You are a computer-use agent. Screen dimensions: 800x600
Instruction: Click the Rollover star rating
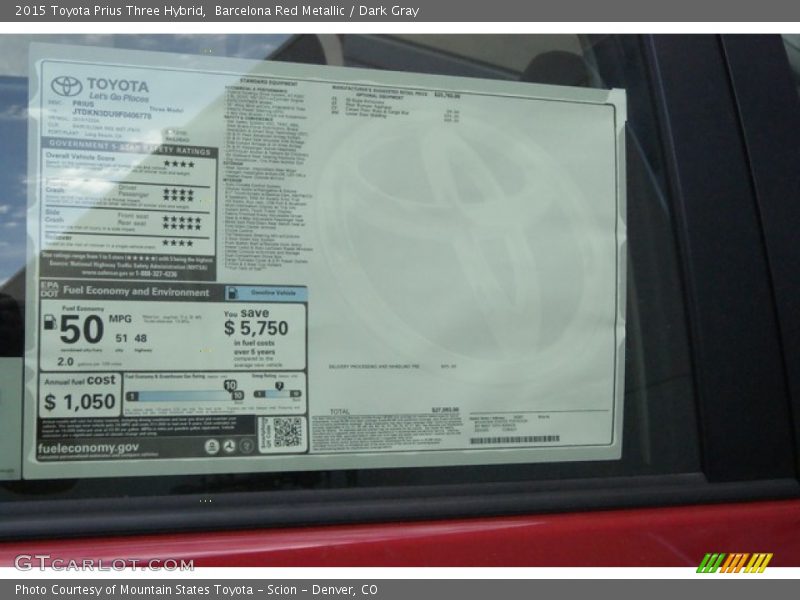click(179, 242)
